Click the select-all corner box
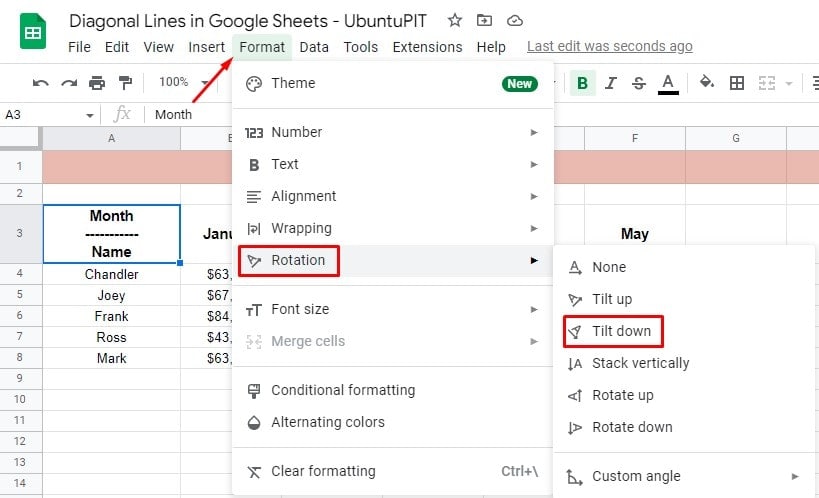 [20, 138]
